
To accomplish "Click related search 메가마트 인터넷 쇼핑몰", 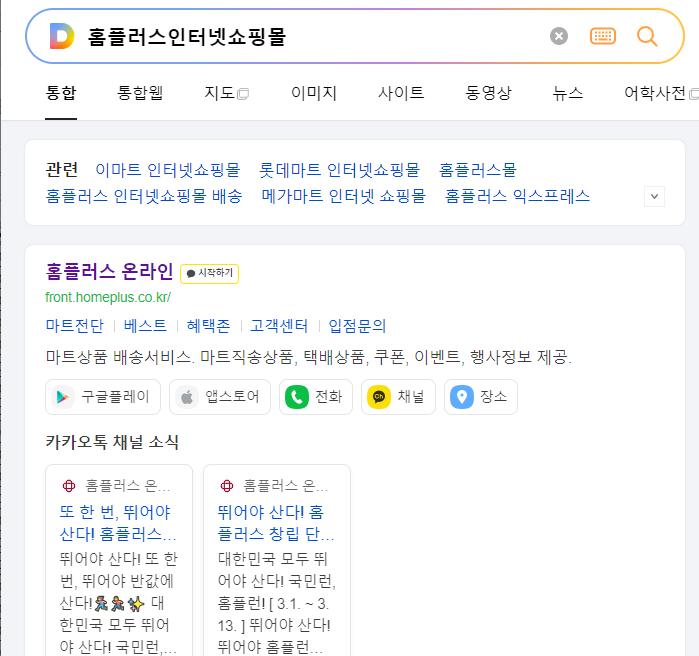I will (343, 196).
